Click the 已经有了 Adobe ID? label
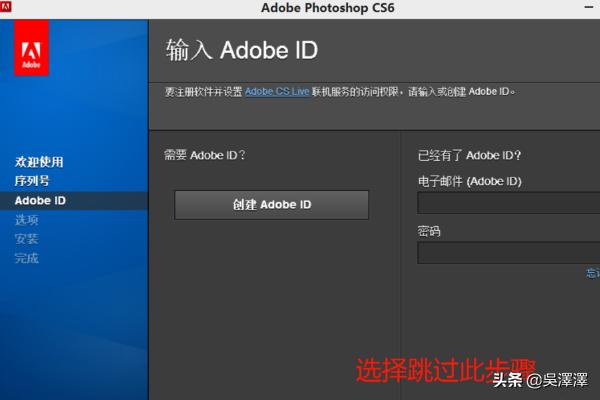This screenshot has height=400, width=600. 469,155
